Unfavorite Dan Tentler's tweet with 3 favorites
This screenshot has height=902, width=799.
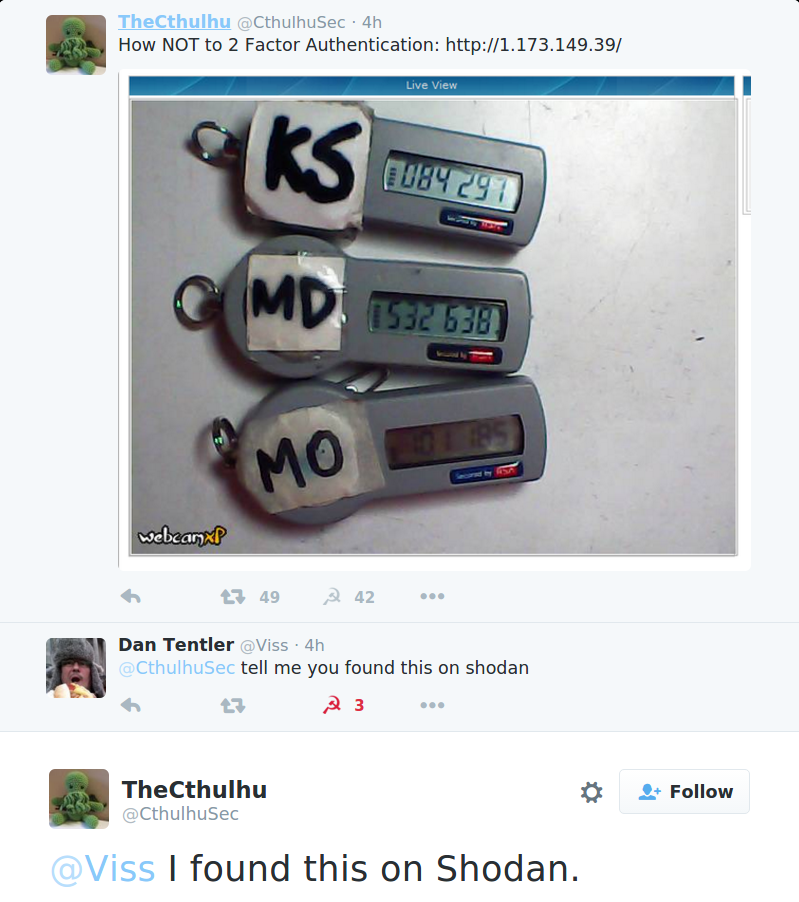click(x=332, y=705)
